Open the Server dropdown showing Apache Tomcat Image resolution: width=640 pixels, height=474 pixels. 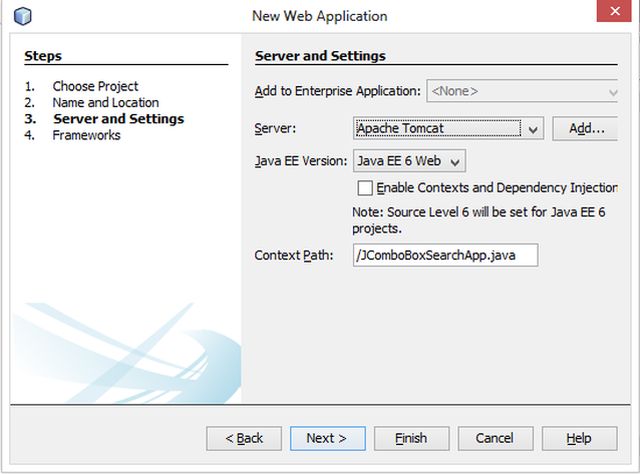tap(448, 129)
